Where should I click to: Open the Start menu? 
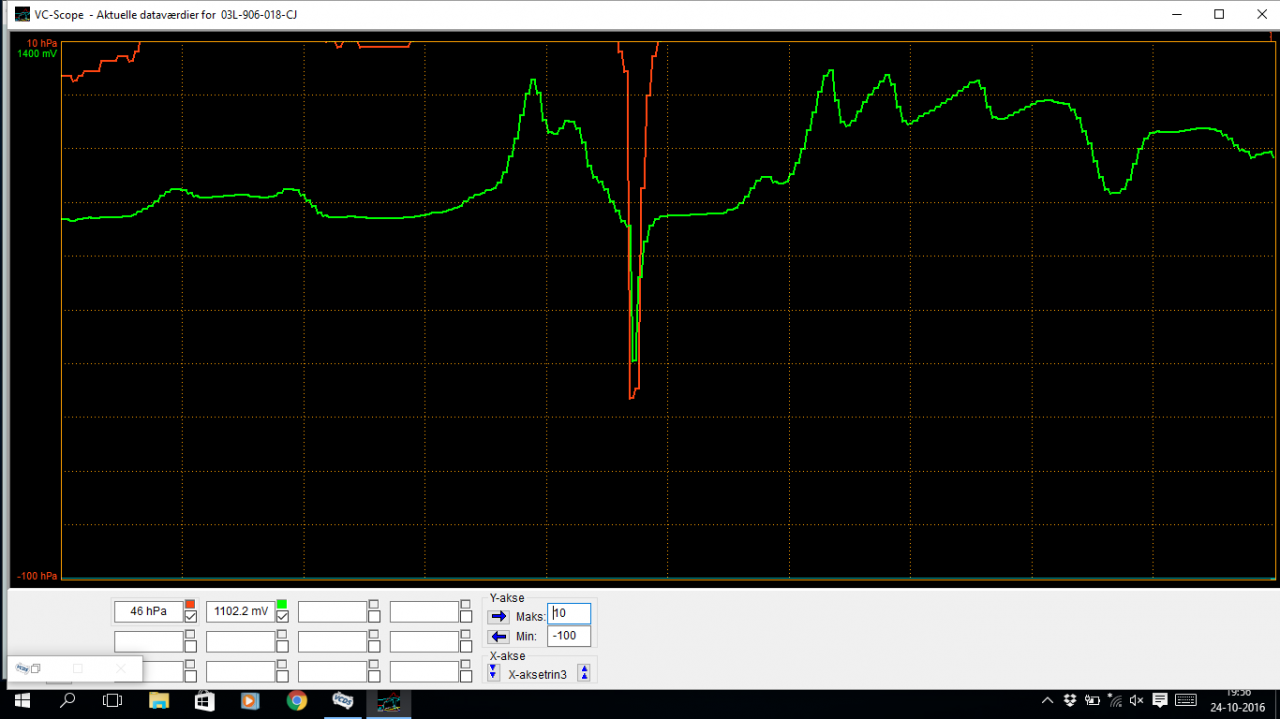point(21,700)
